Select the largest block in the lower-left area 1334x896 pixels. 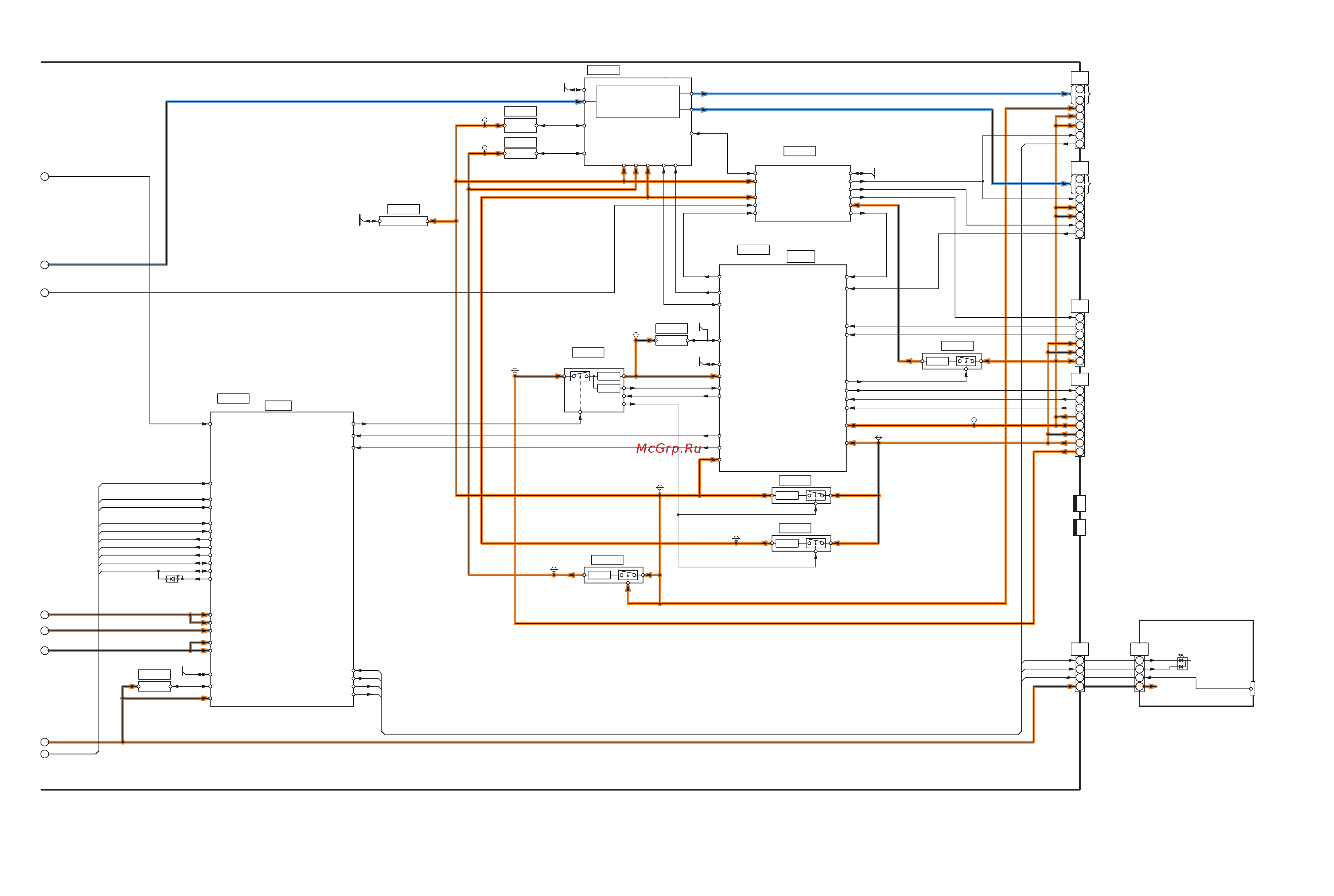pos(282,559)
